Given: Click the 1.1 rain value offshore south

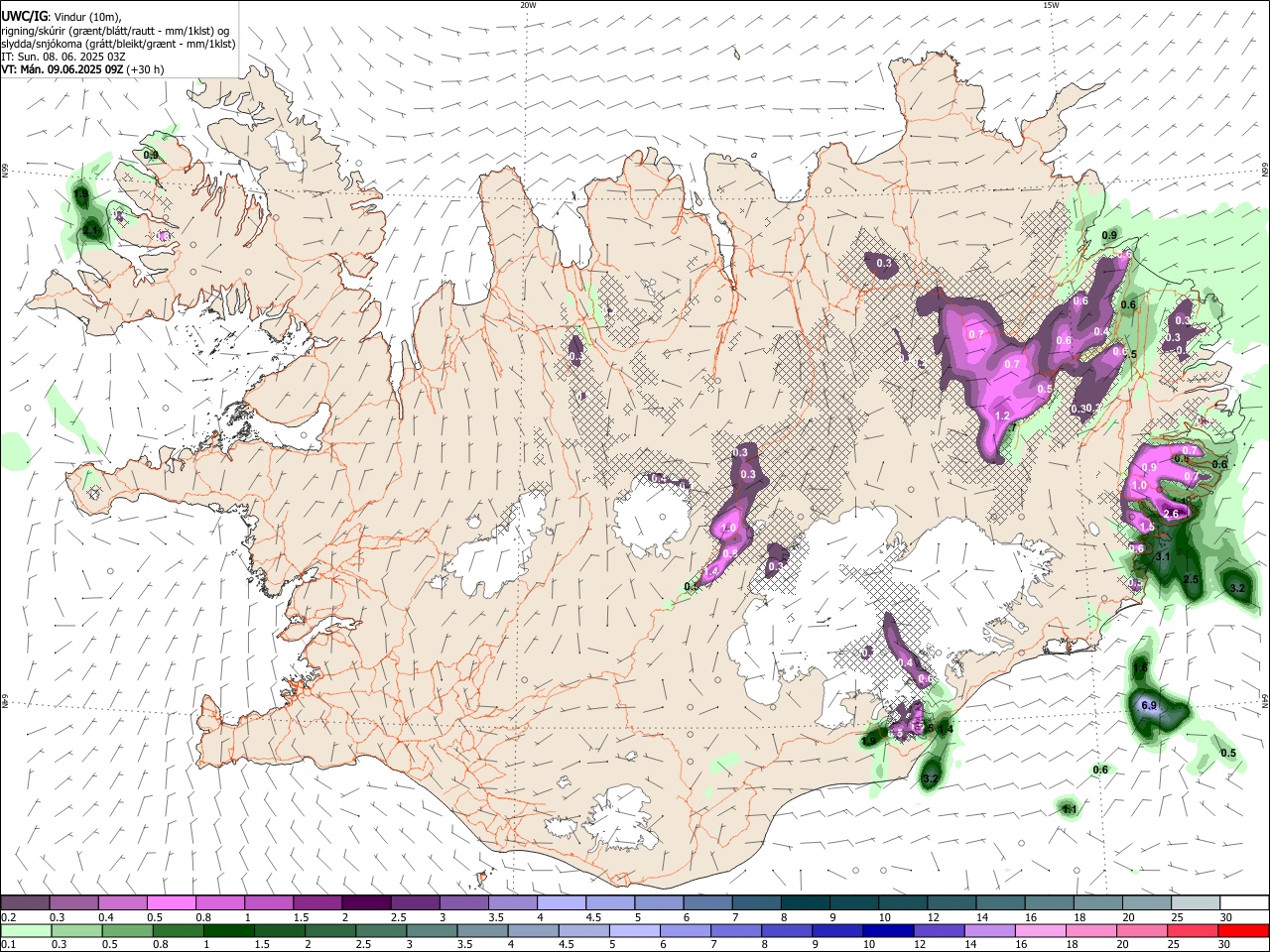Looking at the screenshot, I should [x=1070, y=810].
